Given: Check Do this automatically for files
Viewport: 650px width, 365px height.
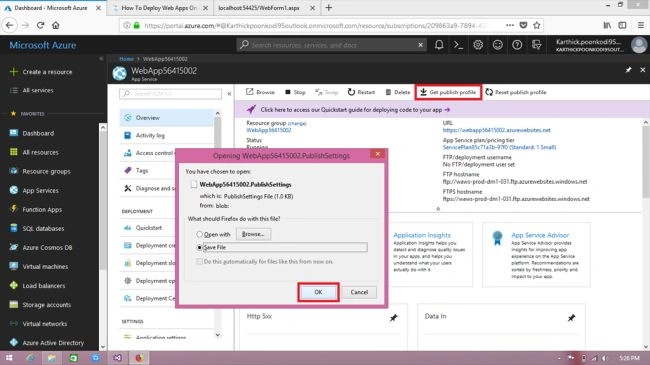Looking at the screenshot, I should coord(199,262).
